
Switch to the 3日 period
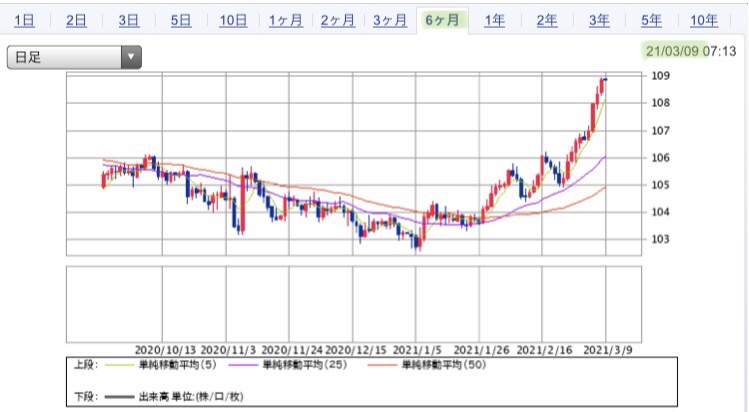[129, 21]
